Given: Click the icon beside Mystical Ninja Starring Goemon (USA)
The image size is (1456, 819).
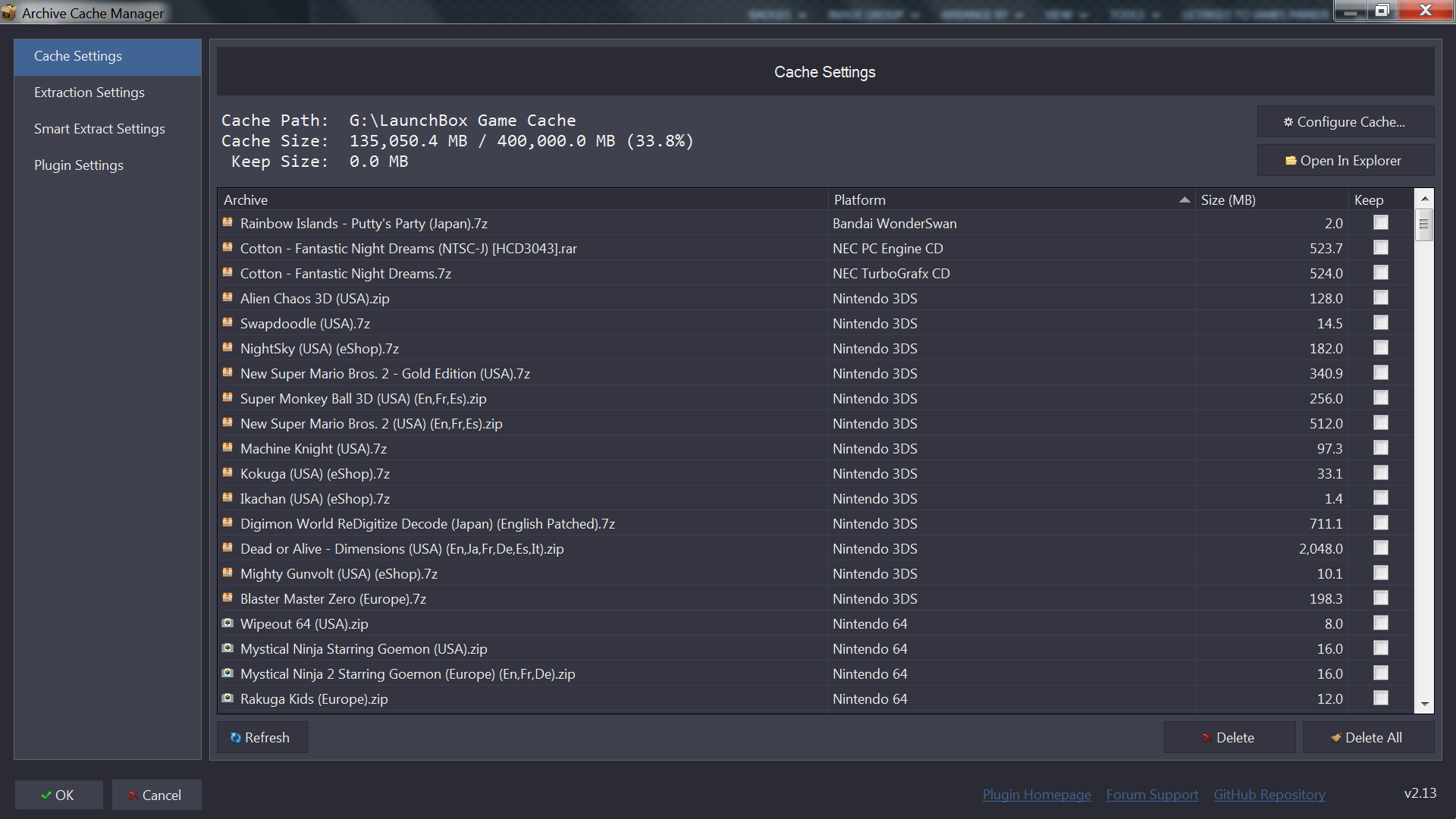Looking at the screenshot, I should tap(227, 648).
